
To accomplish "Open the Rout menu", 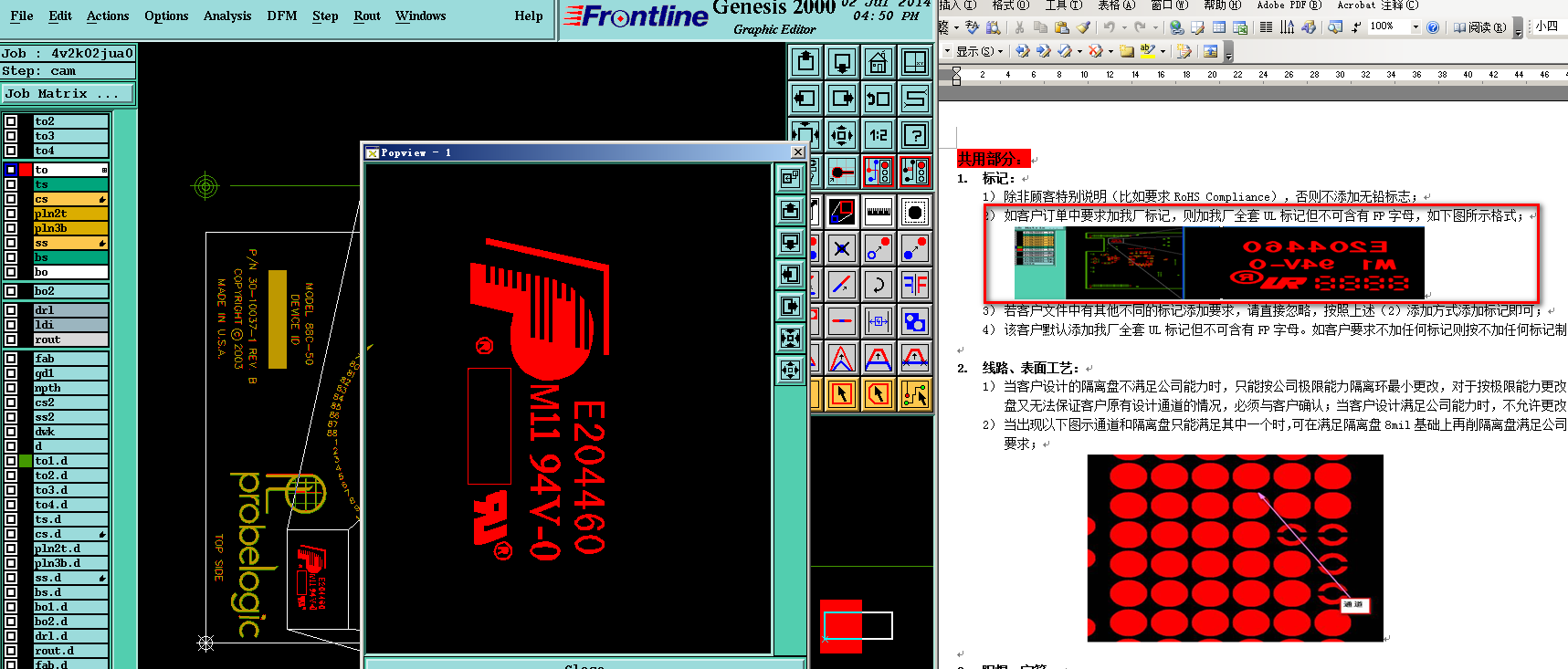I will [367, 16].
